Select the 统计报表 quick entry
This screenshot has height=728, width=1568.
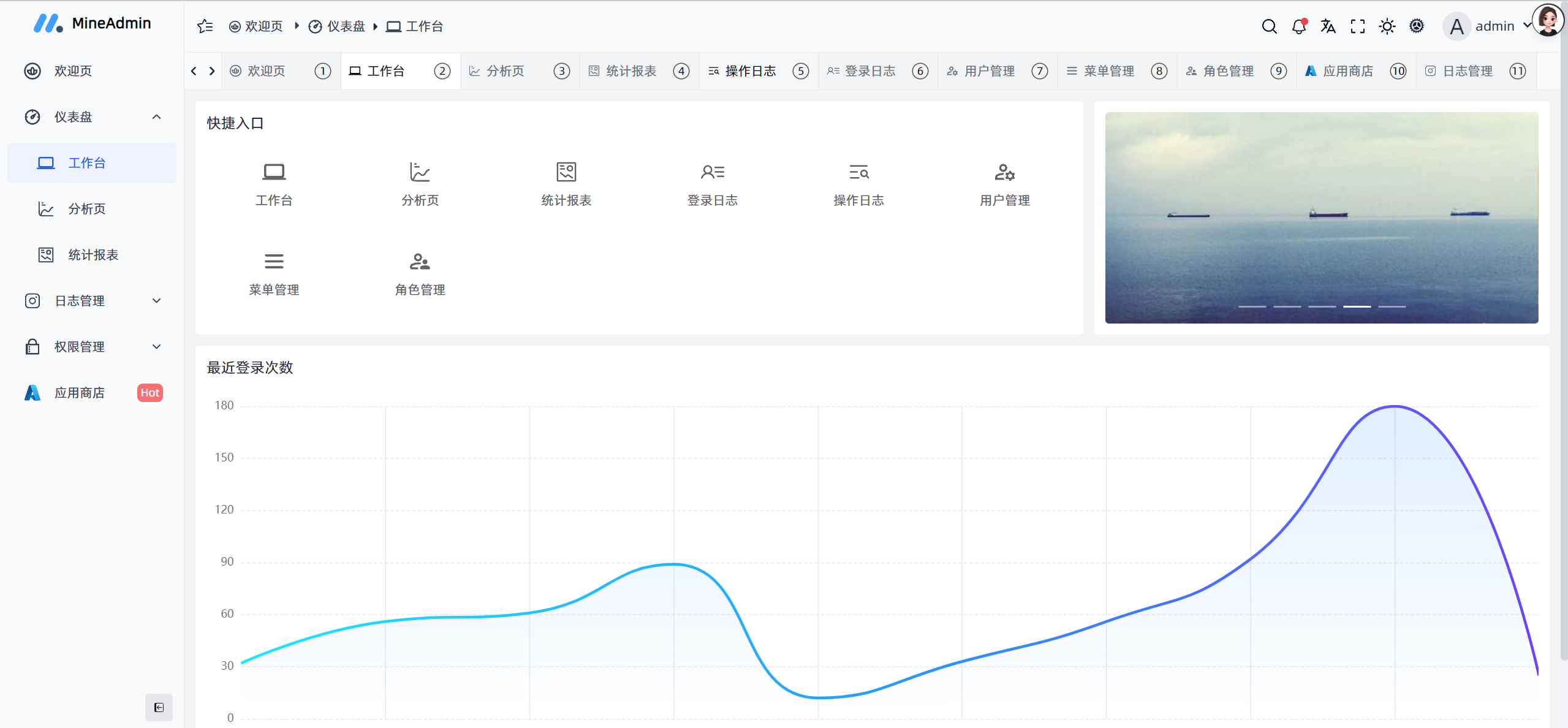[566, 183]
